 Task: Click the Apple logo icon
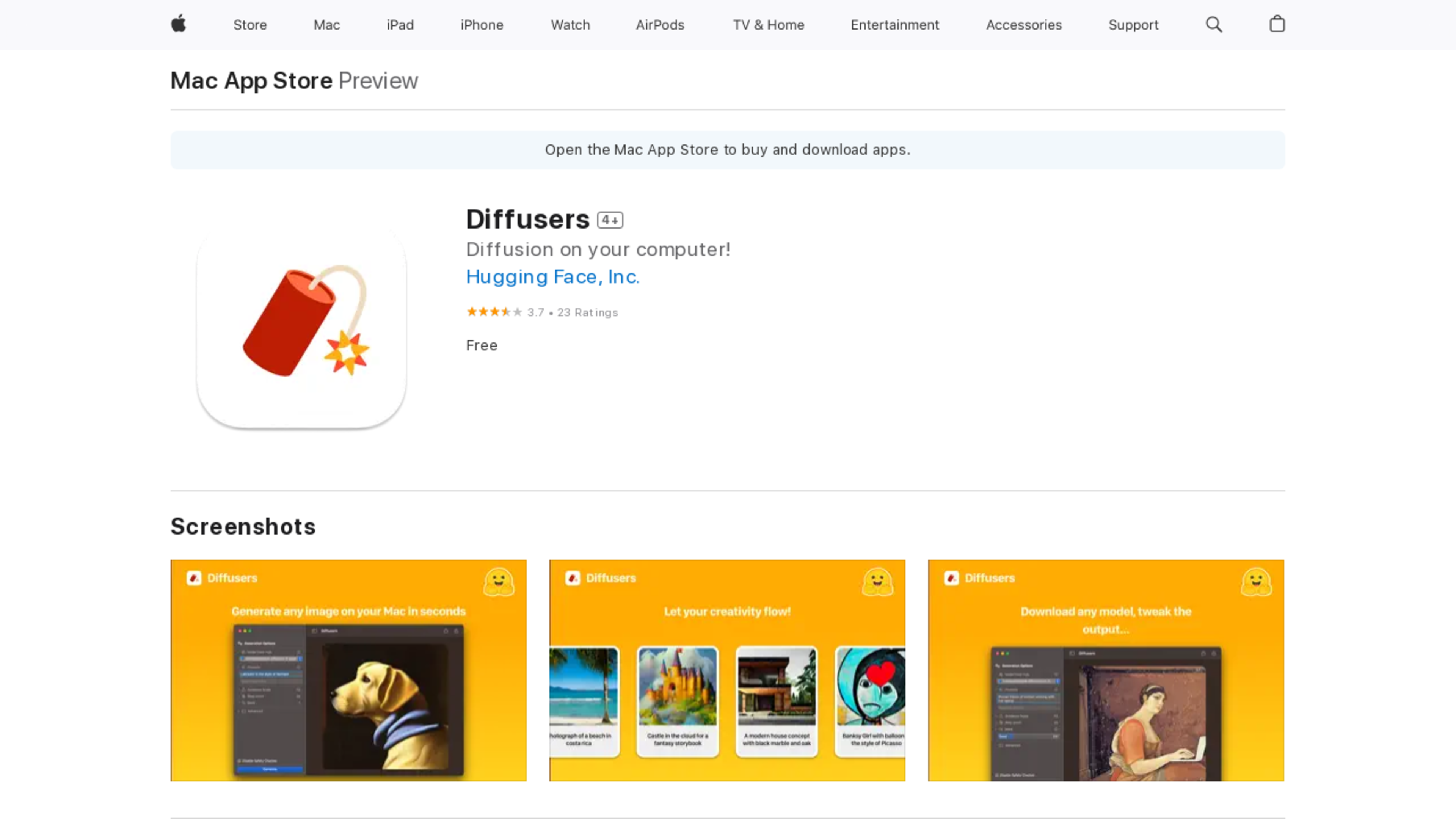click(178, 24)
